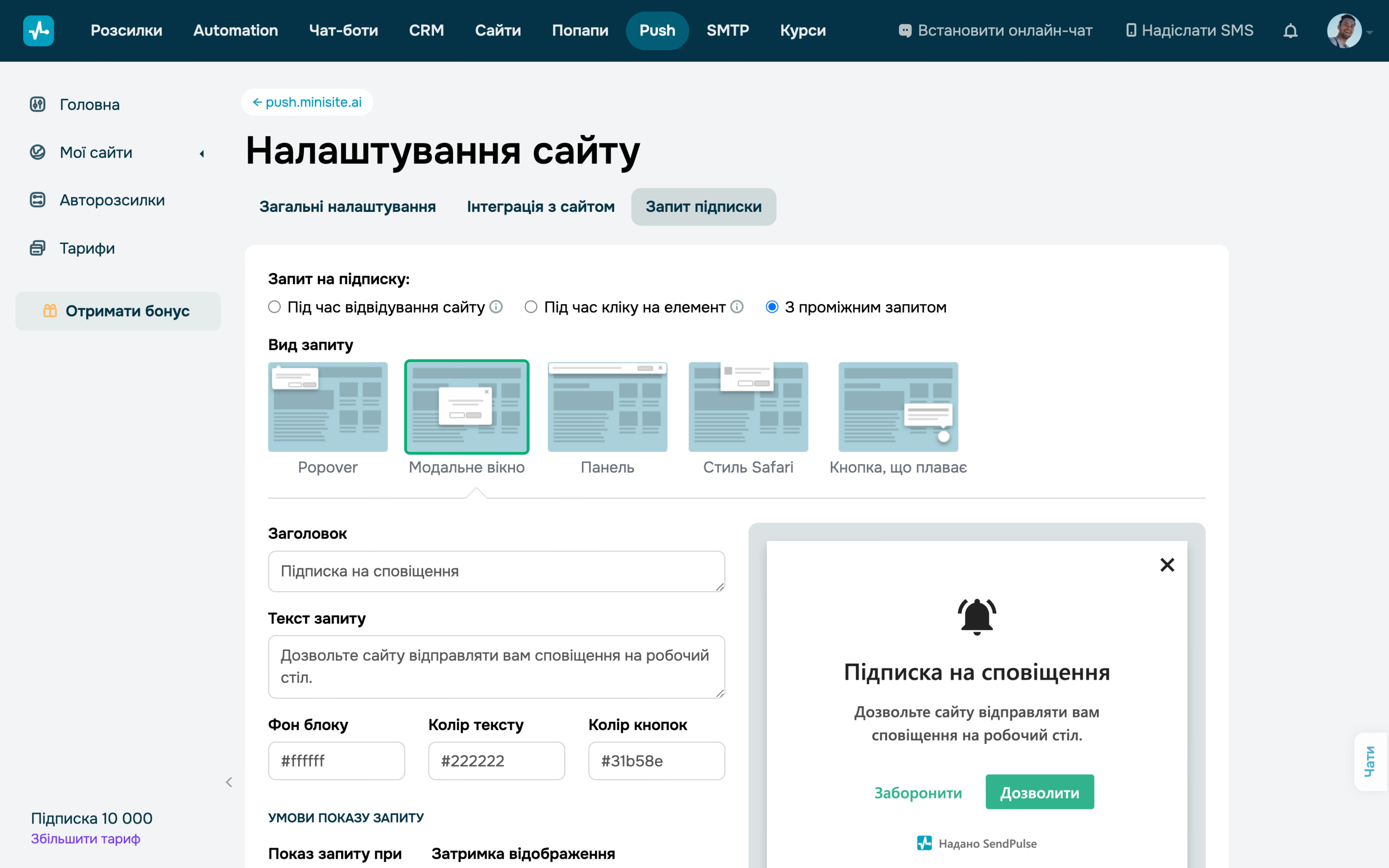Click the Збільшити тариф link
This screenshot has height=868, width=1389.
[85, 839]
